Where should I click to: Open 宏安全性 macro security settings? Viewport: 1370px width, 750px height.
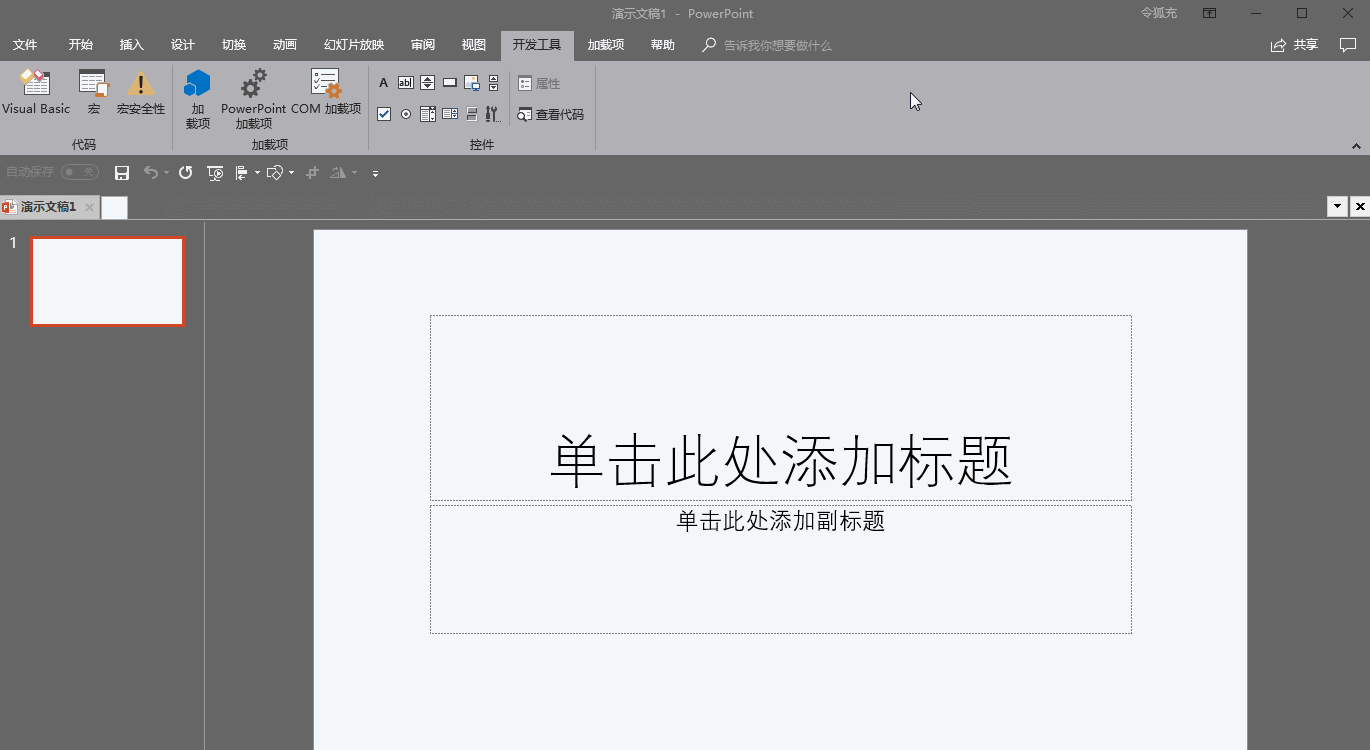click(x=140, y=95)
